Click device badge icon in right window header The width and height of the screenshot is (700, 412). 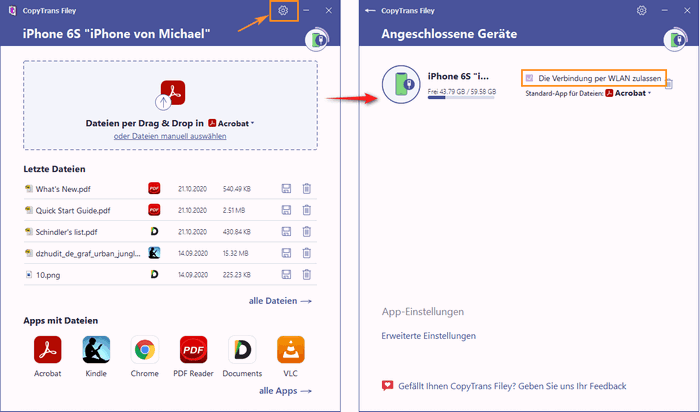click(675, 40)
